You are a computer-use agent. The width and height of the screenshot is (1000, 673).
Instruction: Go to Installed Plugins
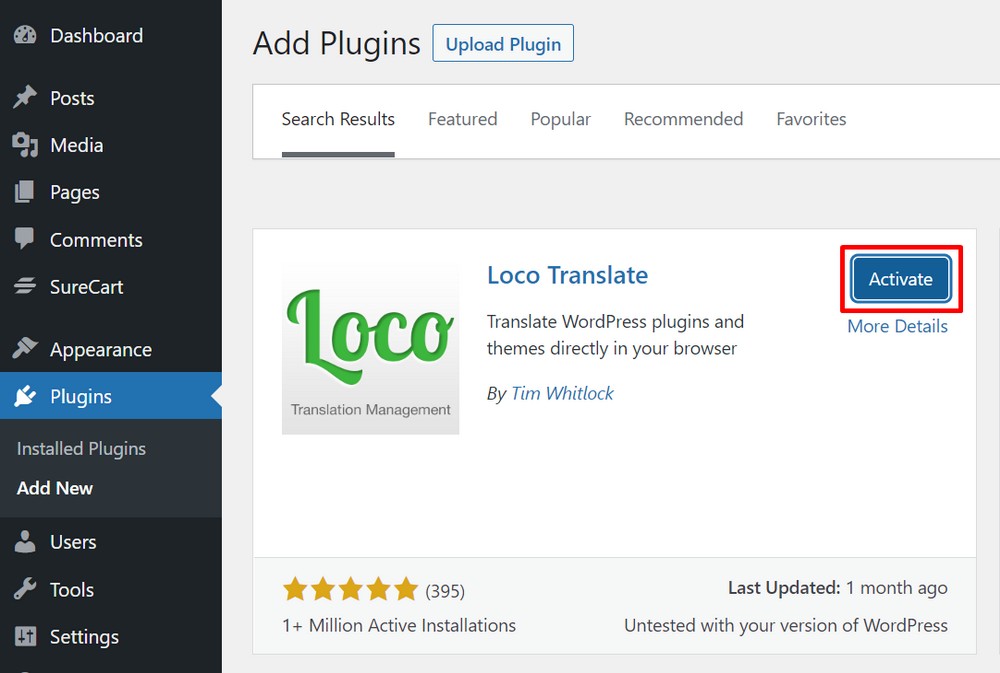(x=80, y=448)
